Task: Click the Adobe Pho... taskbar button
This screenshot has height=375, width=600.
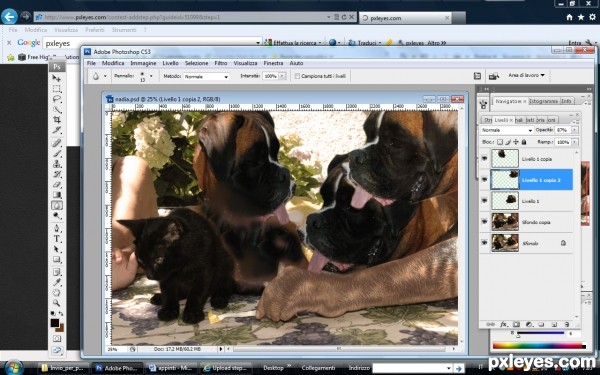Action: point(117,368)
